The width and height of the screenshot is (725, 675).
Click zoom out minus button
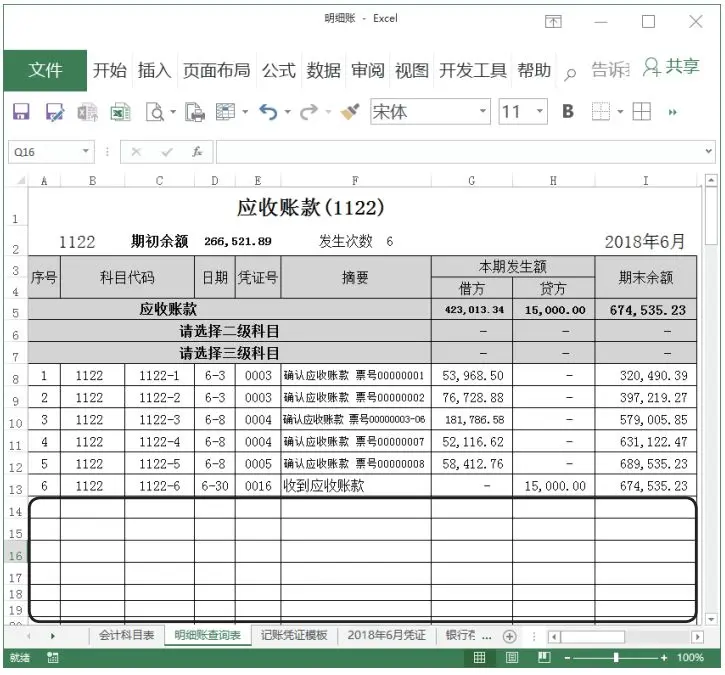567,658
